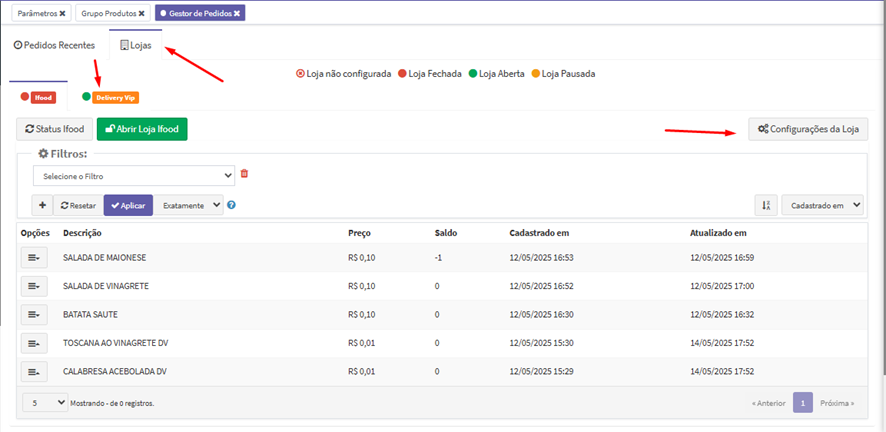The width and height of the screenshot is (886, 432).
Task: Switch to the Pedidos Recentes tab
Action: pos(54,45)
